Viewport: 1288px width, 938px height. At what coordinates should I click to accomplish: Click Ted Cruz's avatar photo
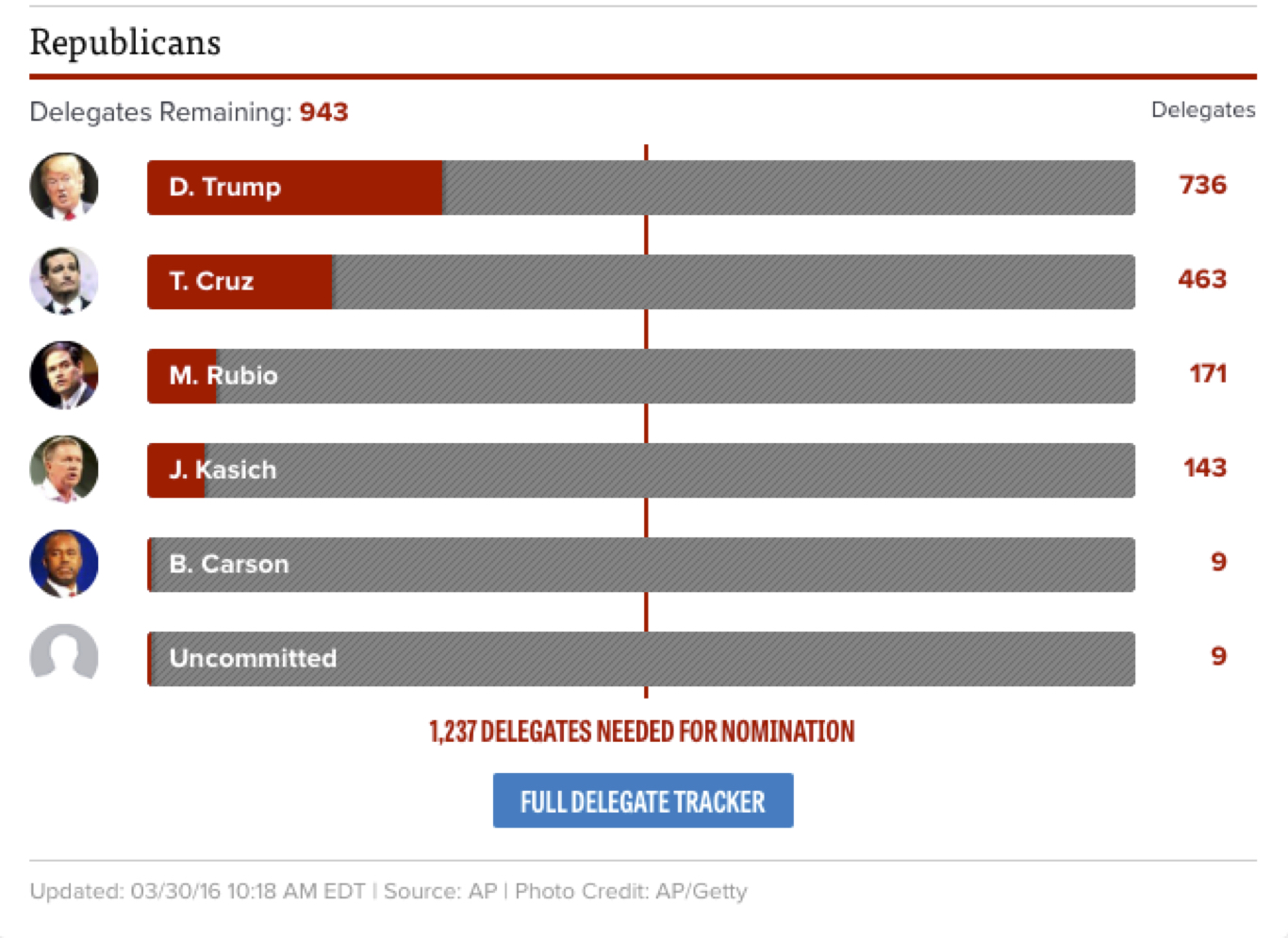pos(64,281)
